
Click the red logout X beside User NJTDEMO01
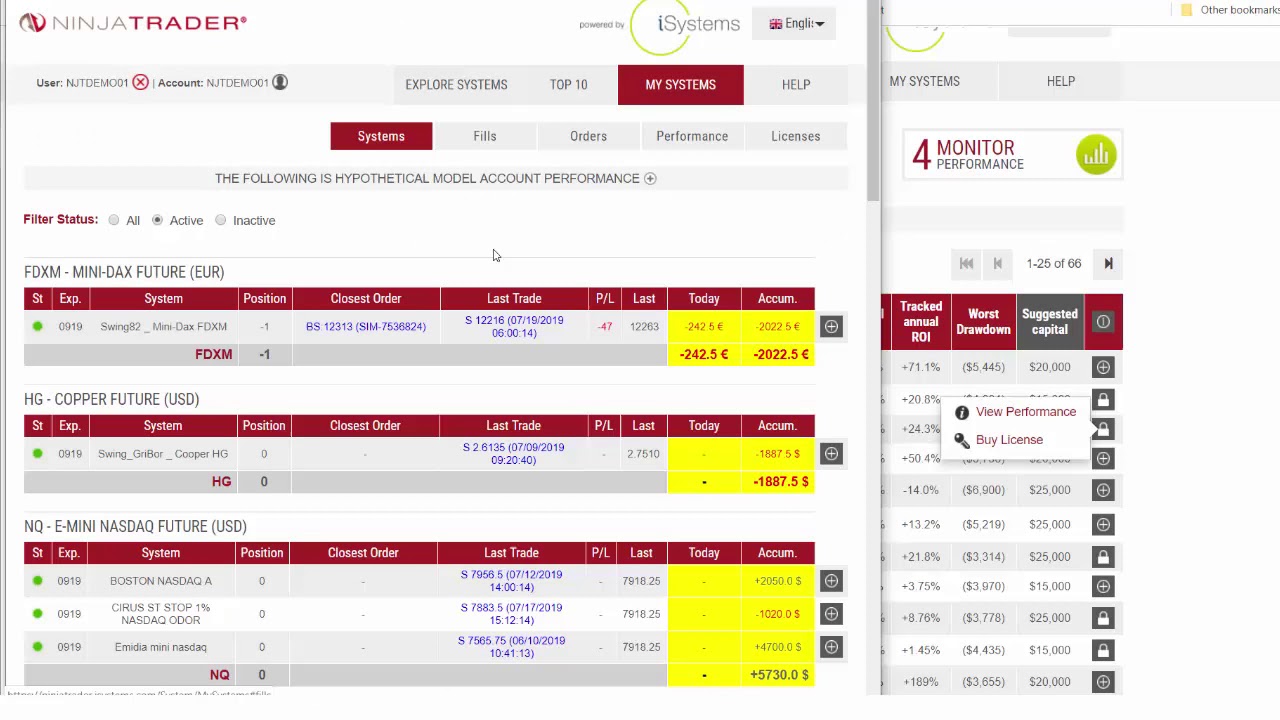point(140,82)
